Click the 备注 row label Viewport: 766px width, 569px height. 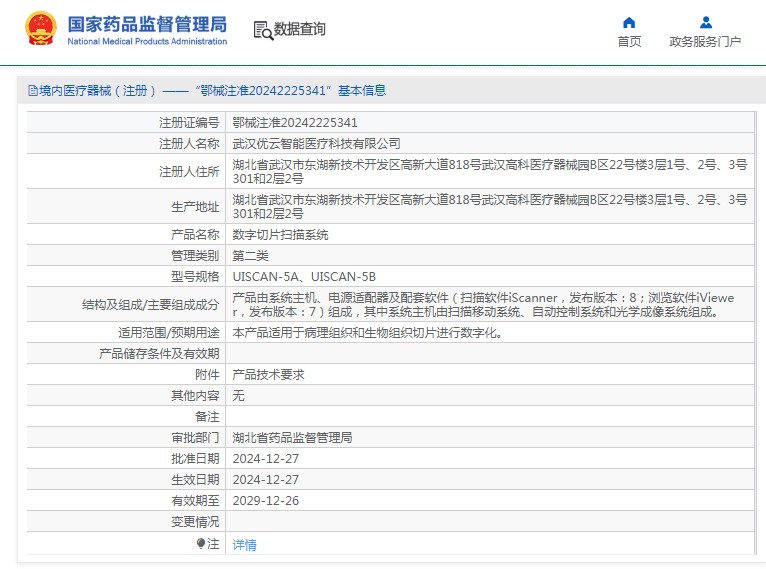pos(207,417)
